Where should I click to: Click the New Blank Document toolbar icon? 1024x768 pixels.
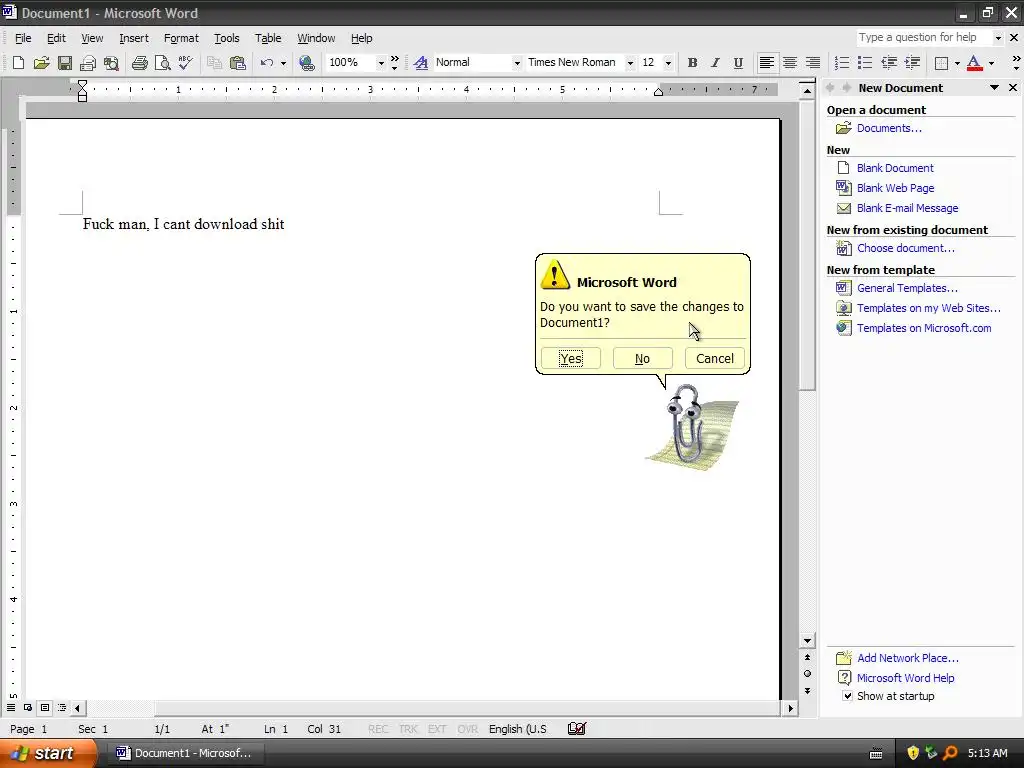18,63
